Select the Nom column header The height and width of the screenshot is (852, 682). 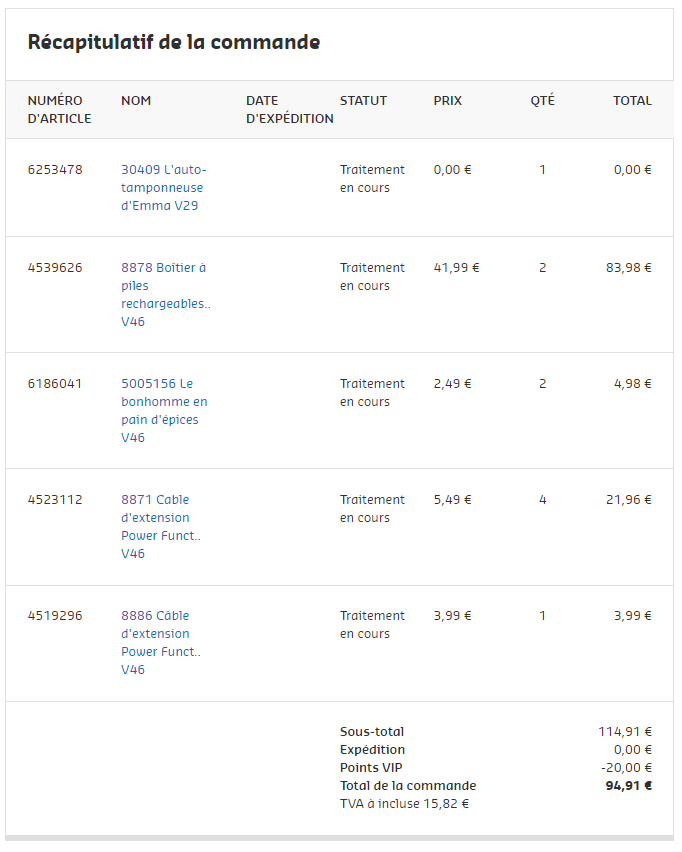tap(136, 100)
